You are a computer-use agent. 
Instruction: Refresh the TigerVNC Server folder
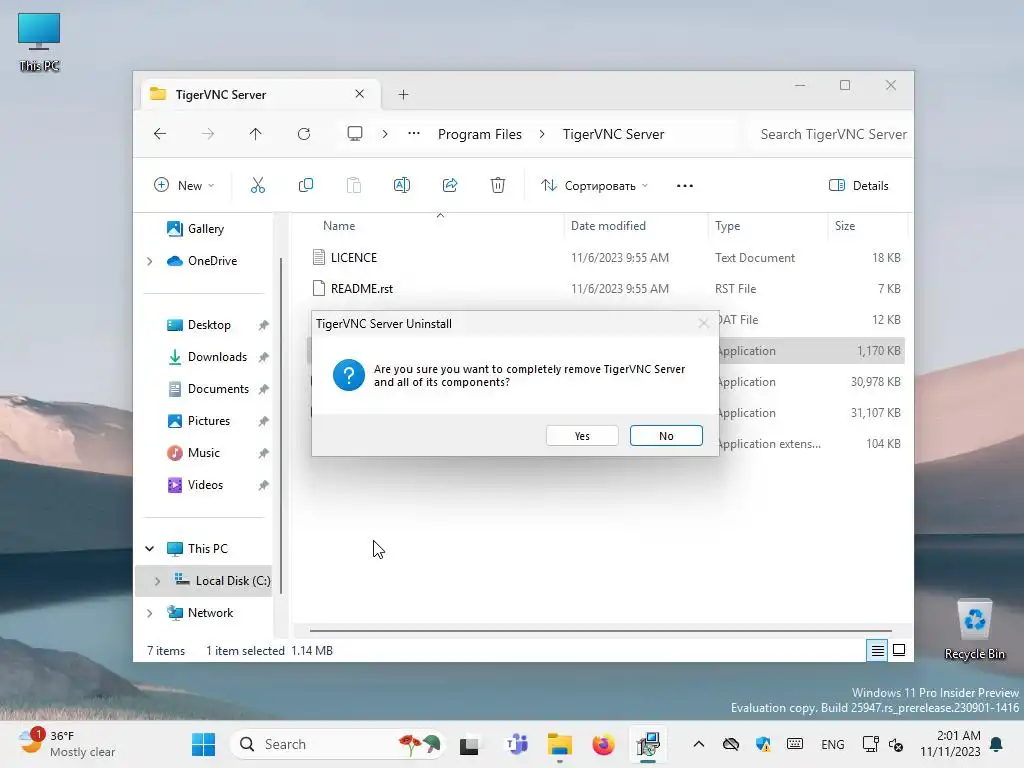click(304, 134)
